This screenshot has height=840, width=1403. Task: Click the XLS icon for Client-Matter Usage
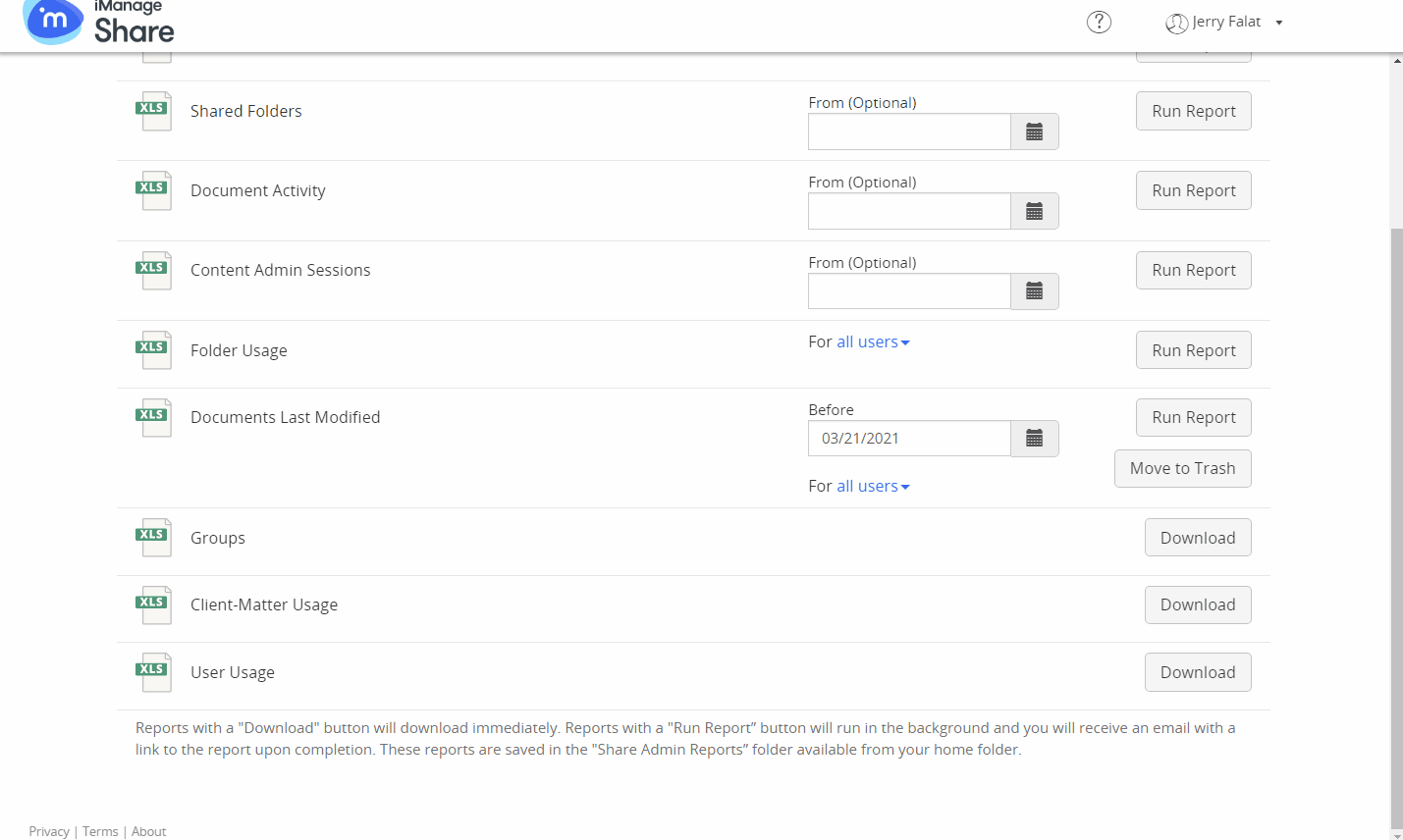coord(153,604)
